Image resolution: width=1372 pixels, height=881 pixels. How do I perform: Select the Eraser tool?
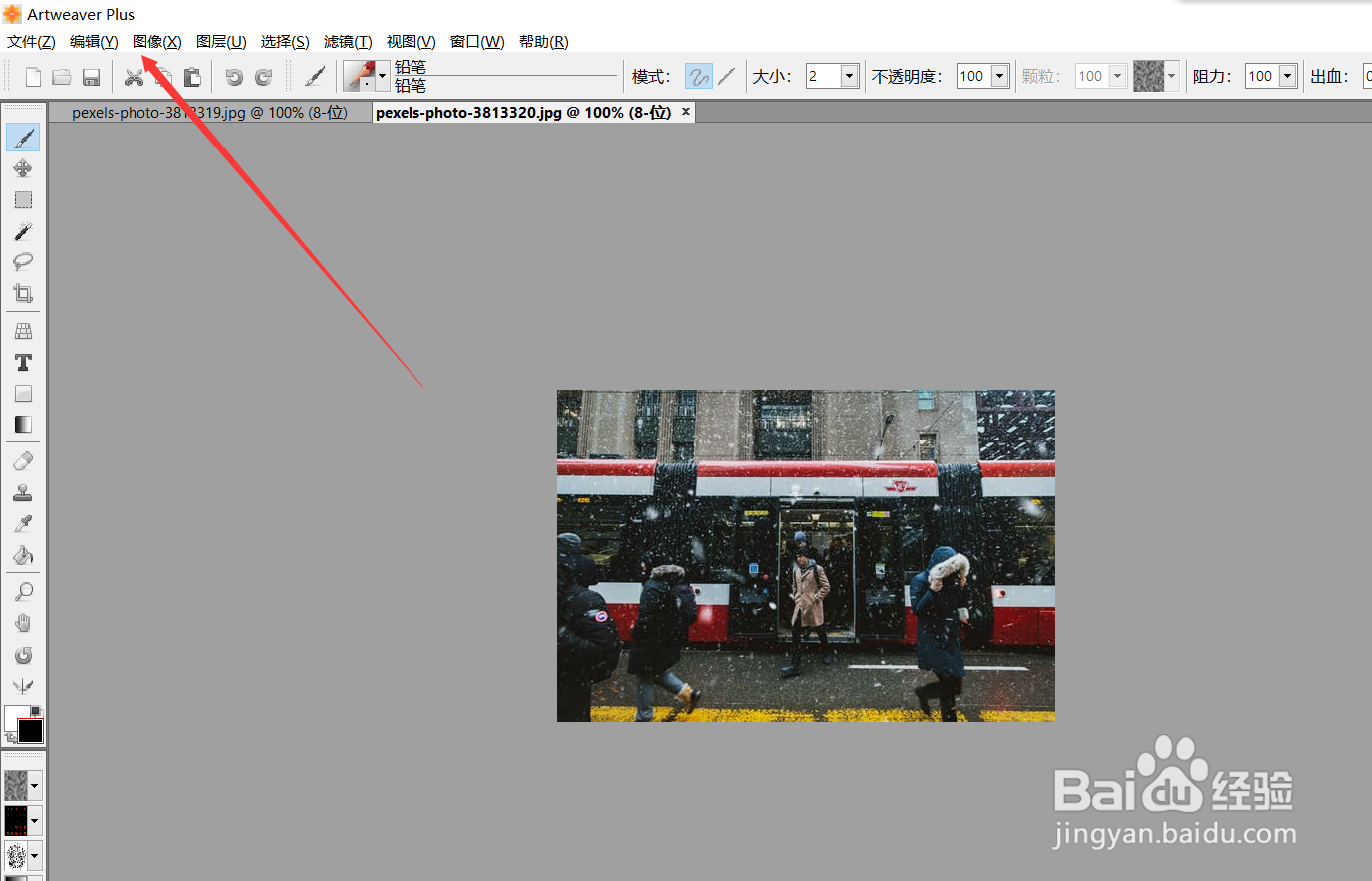coord(23,461)
